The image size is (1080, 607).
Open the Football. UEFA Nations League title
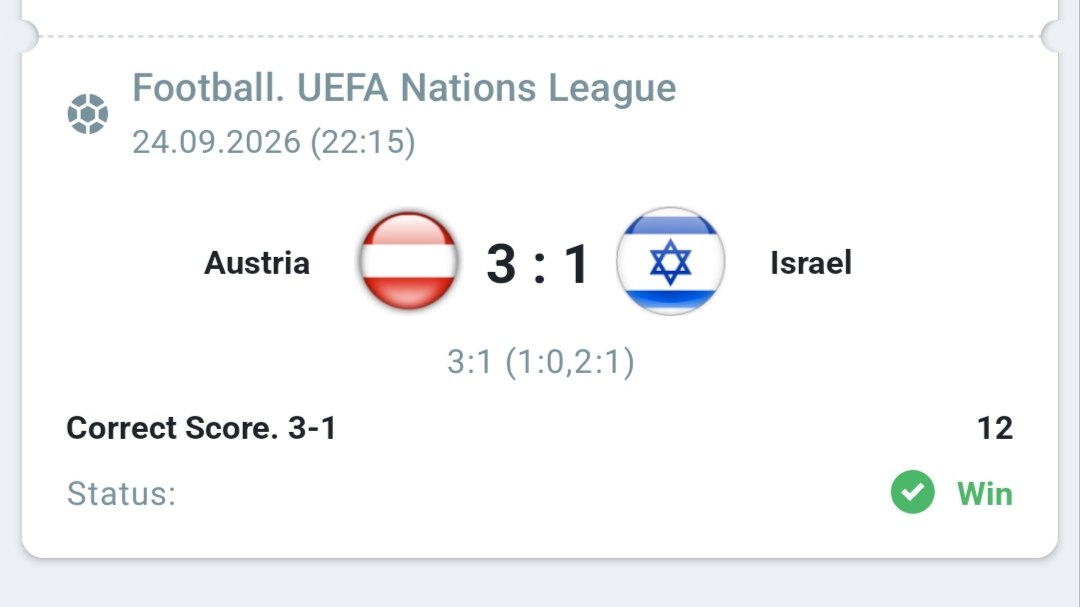[404, 88]
